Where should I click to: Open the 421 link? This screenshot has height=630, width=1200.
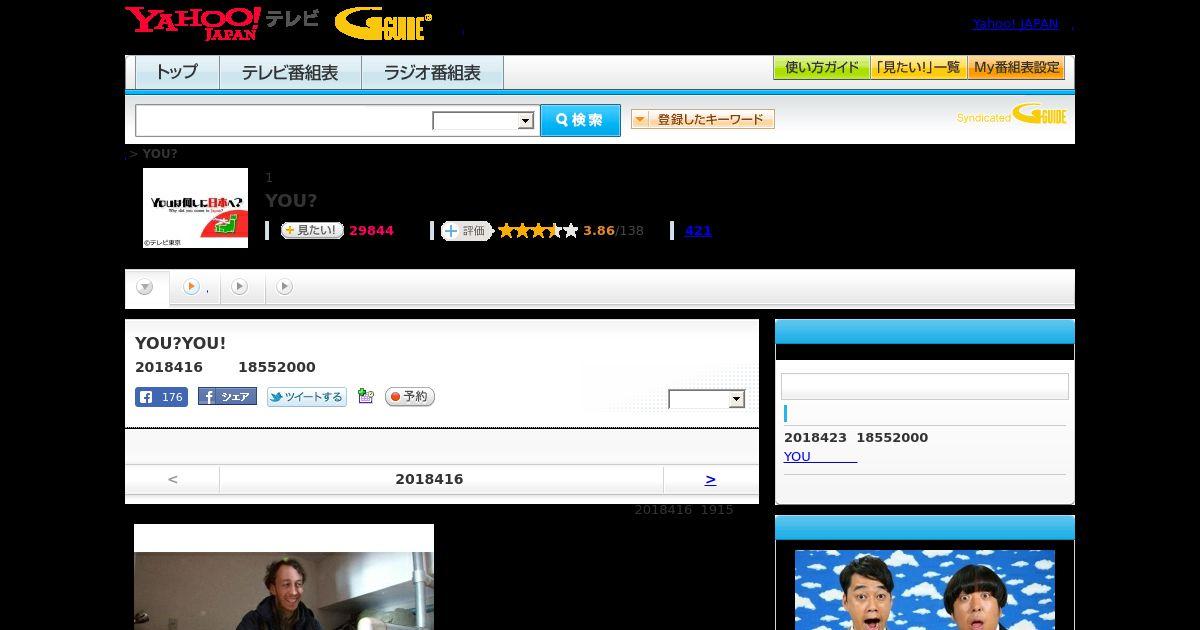(698, 231)
